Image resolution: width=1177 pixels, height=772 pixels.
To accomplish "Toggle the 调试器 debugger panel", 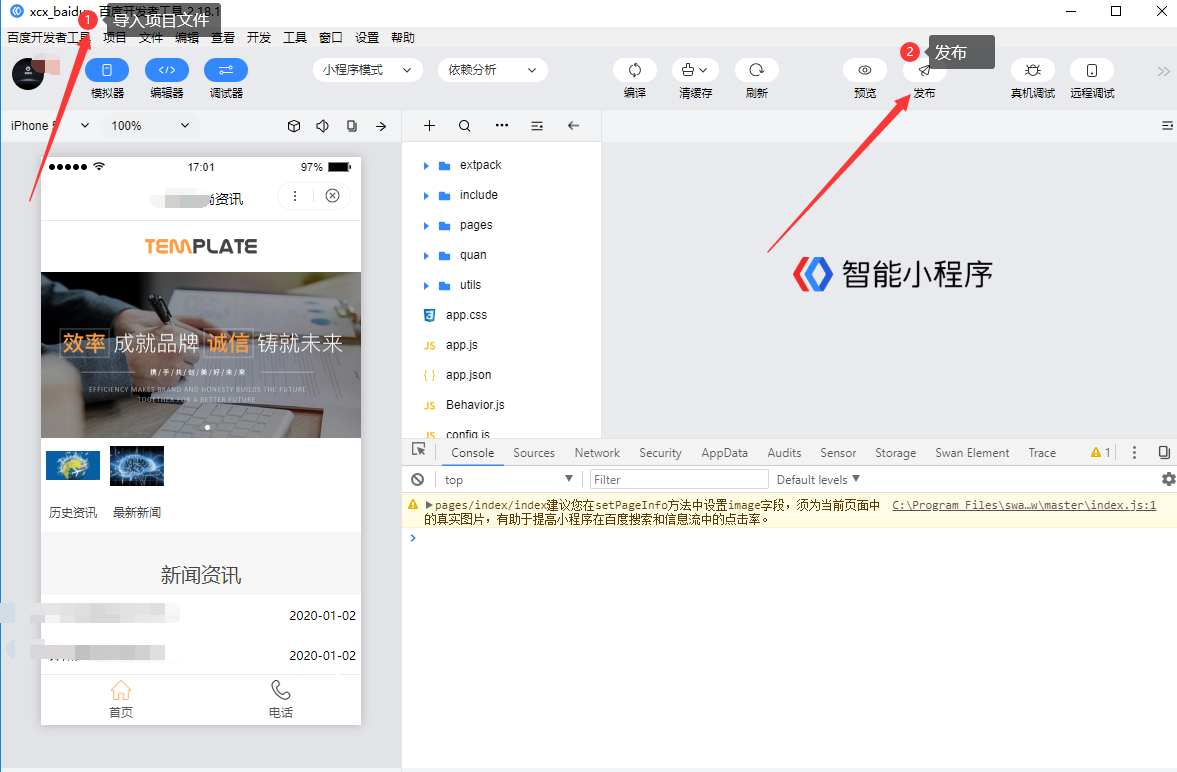I will 226,70.
